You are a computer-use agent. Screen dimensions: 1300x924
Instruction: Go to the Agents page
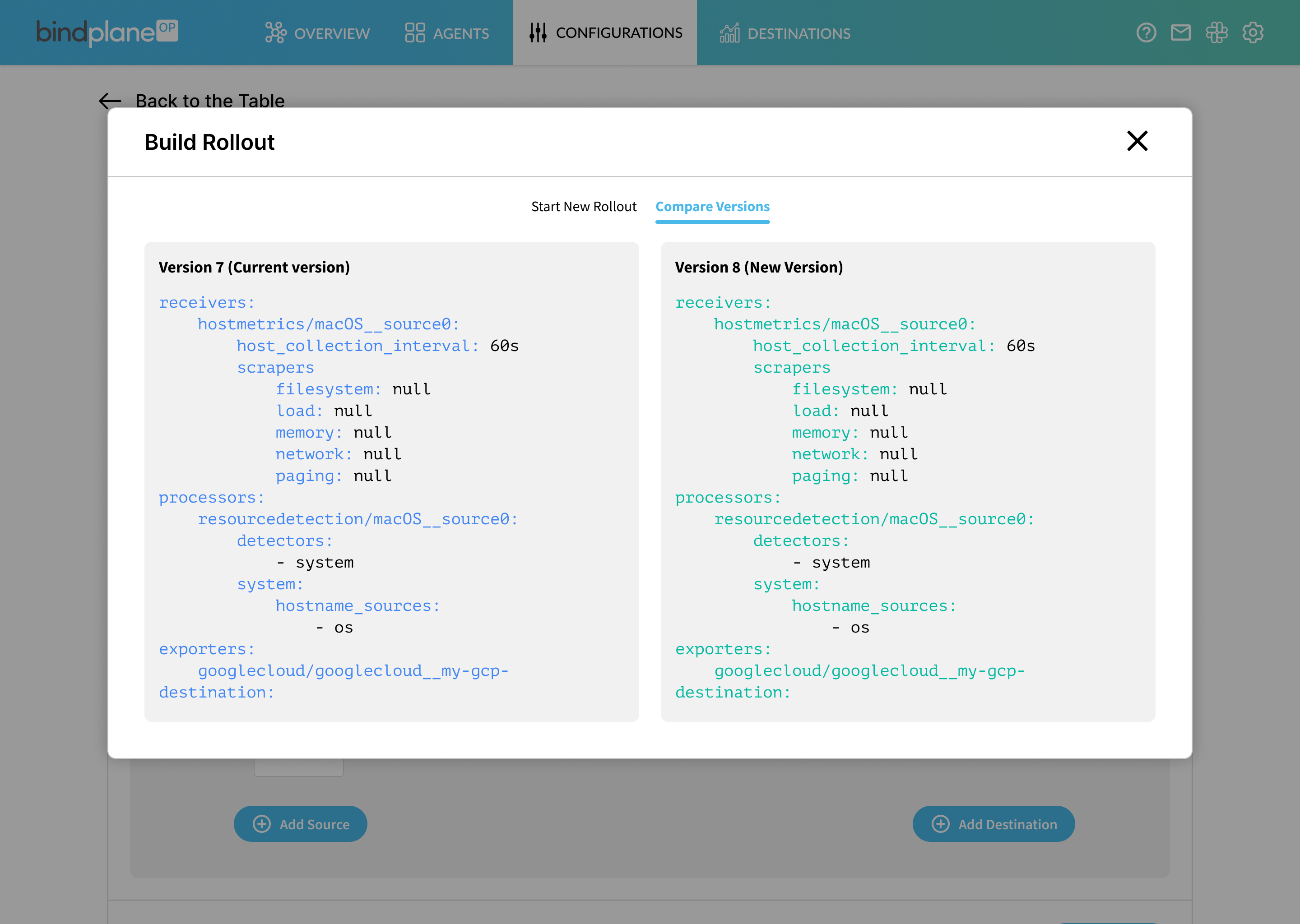click(x=460, y=33)
